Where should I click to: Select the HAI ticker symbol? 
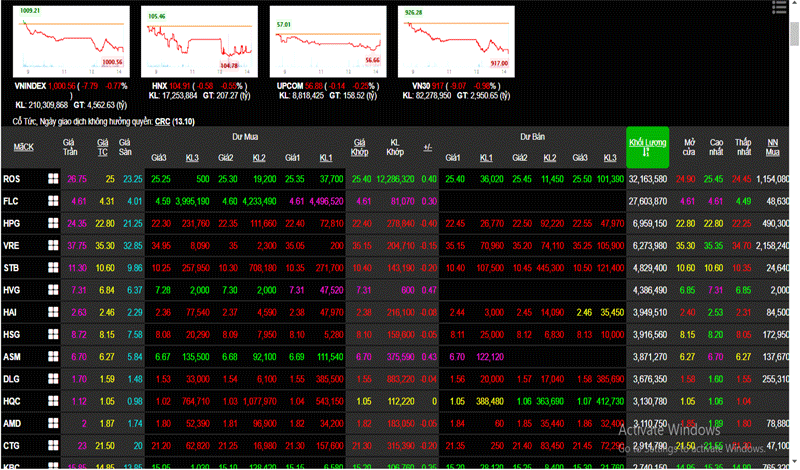[x=10, y=312]
